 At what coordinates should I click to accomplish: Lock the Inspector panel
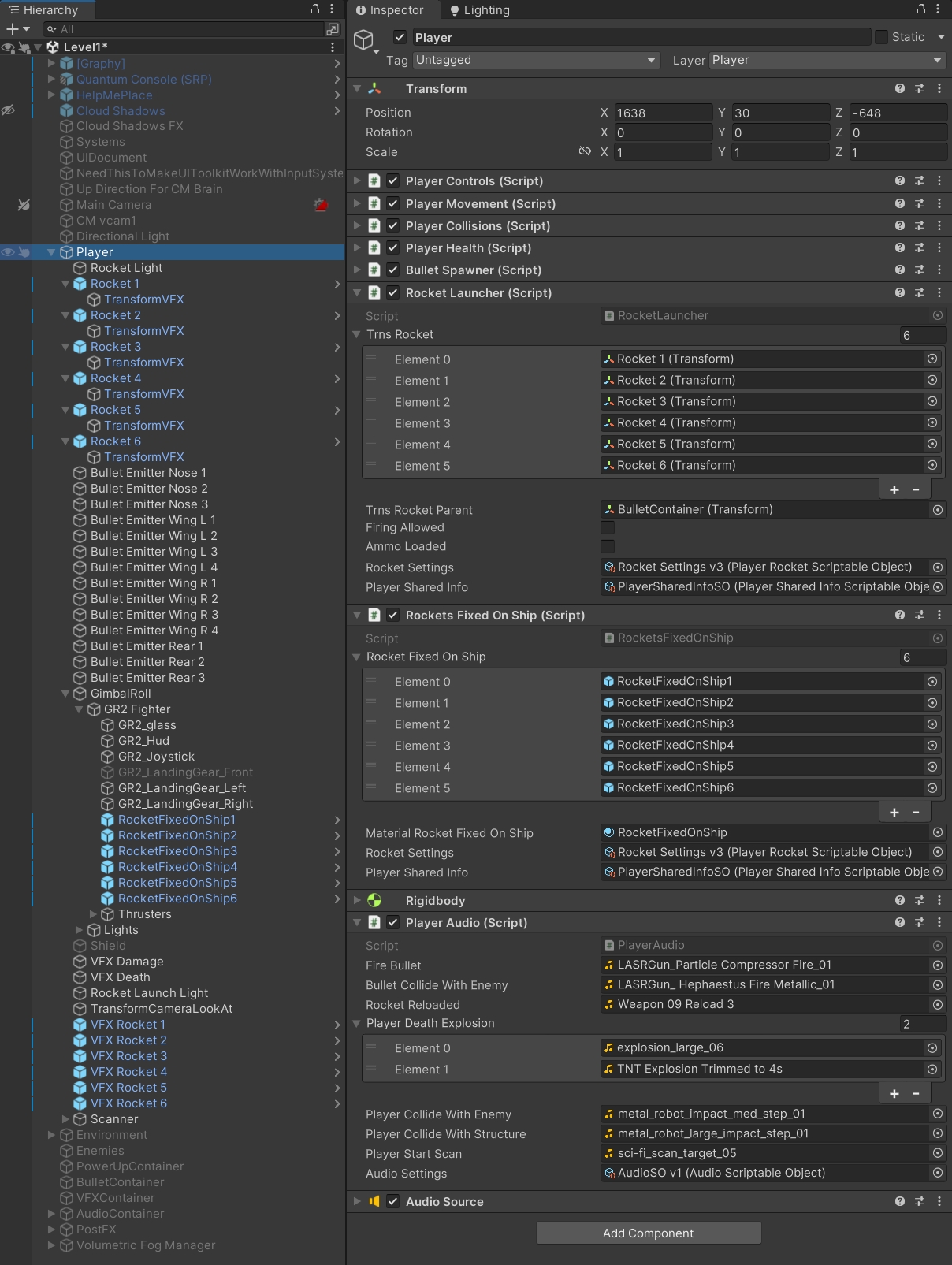click(920, 9)
